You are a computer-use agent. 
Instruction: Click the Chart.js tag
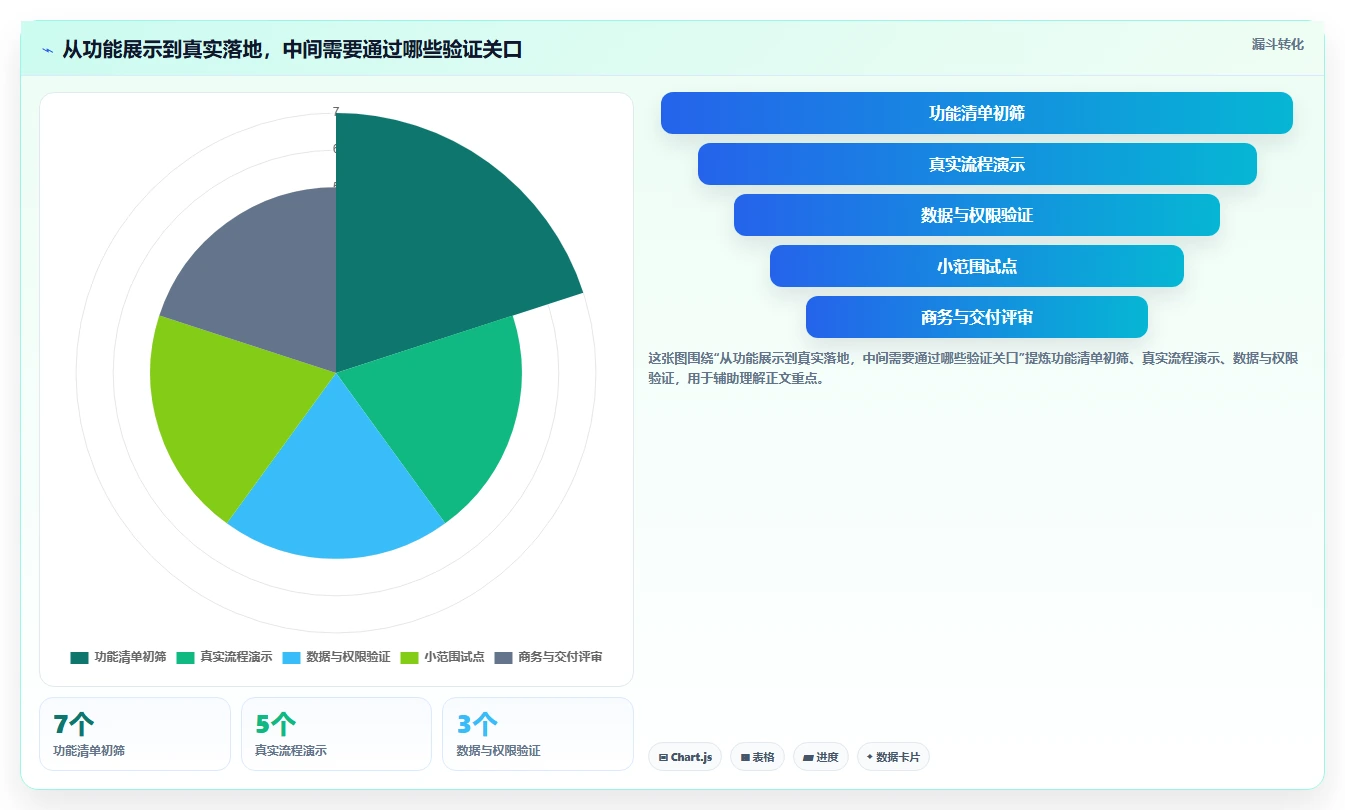[685, 757]
